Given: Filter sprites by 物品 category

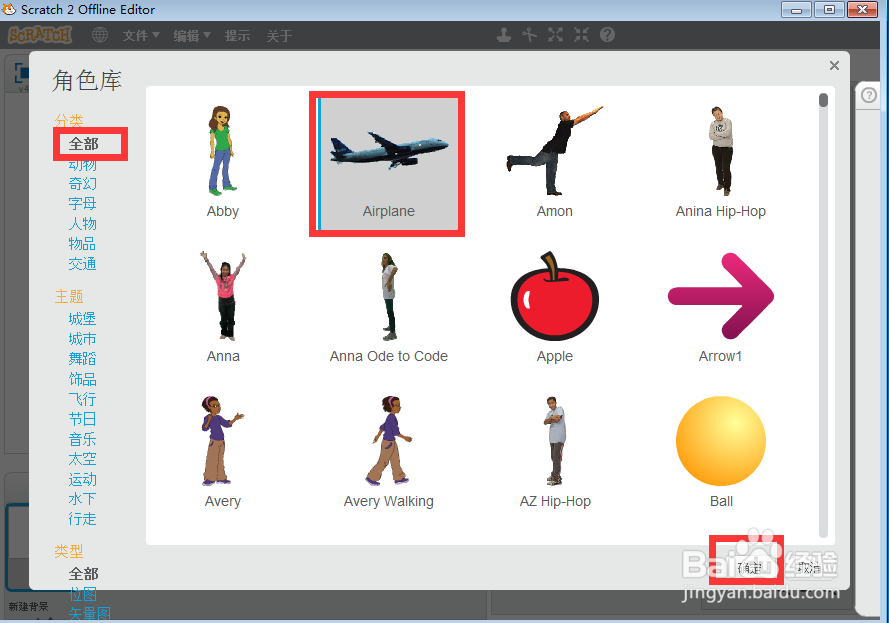Looking at the screenshot, I should pos(83,244).
